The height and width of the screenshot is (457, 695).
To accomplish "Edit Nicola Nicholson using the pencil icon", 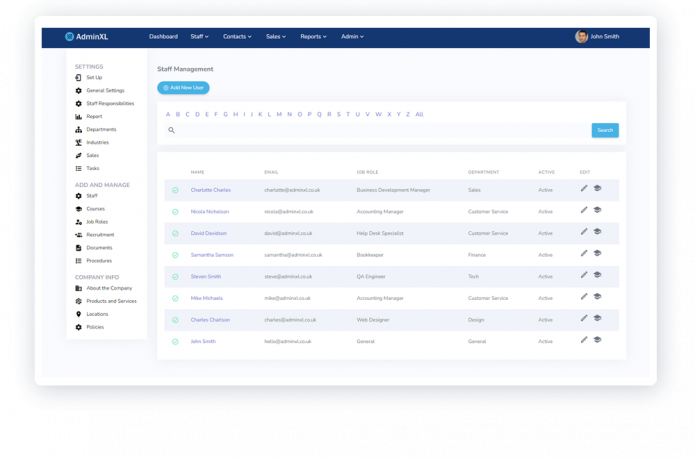I will coord(584,210).
